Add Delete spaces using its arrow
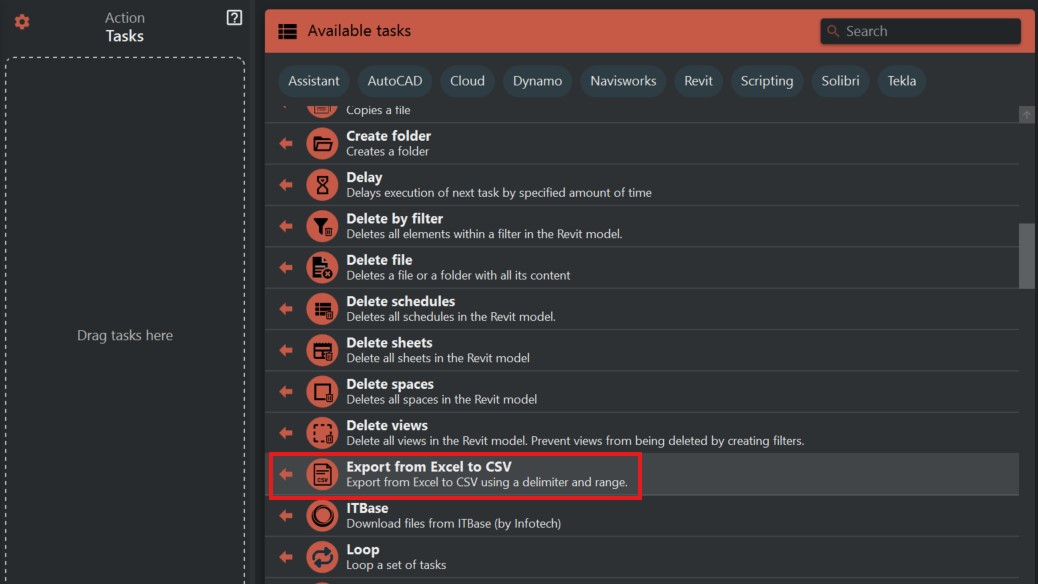The image size is (1038, 584). [x=286, y=391]
